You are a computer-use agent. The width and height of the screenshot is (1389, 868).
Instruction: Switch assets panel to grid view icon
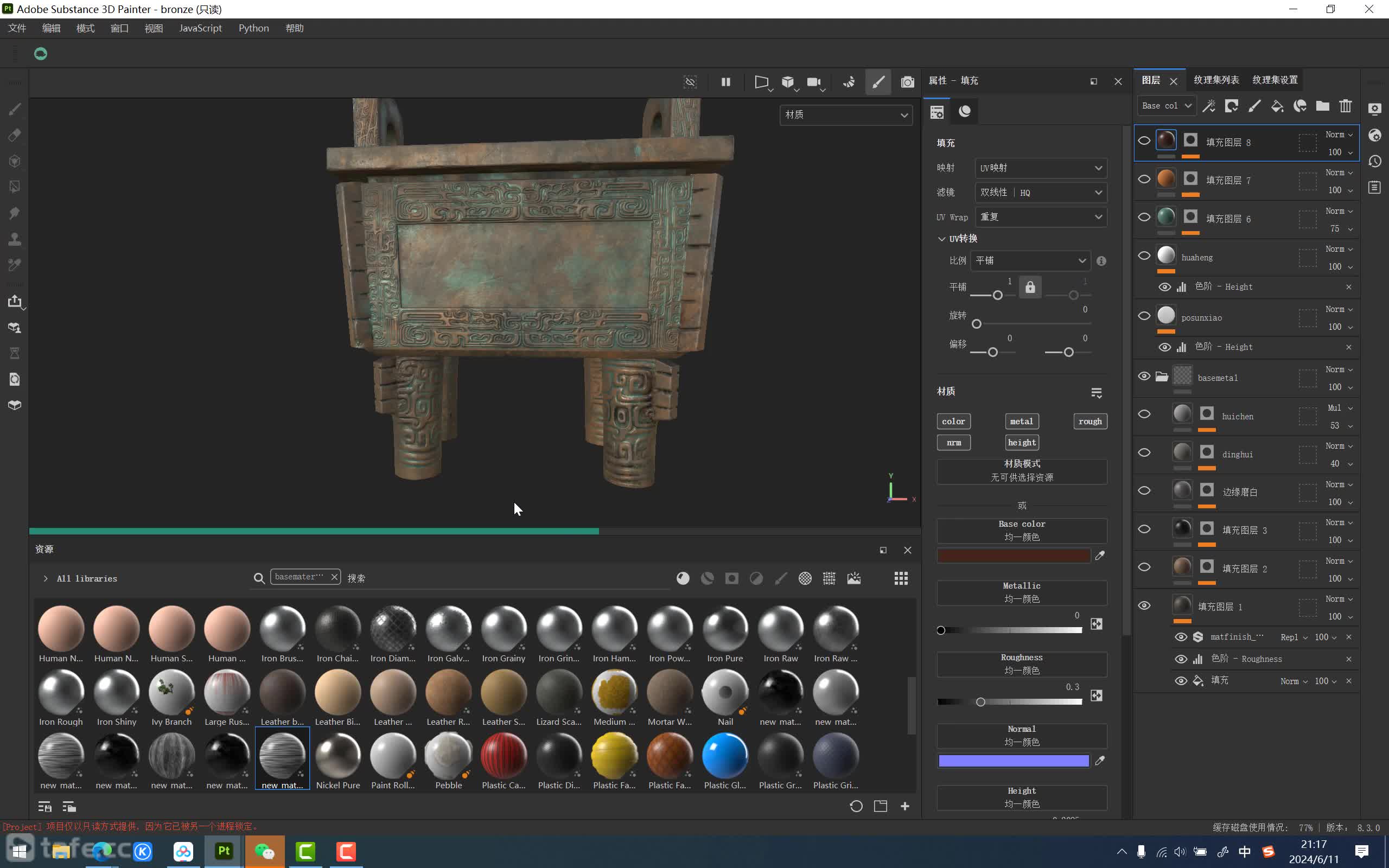(x=901, y=578)
